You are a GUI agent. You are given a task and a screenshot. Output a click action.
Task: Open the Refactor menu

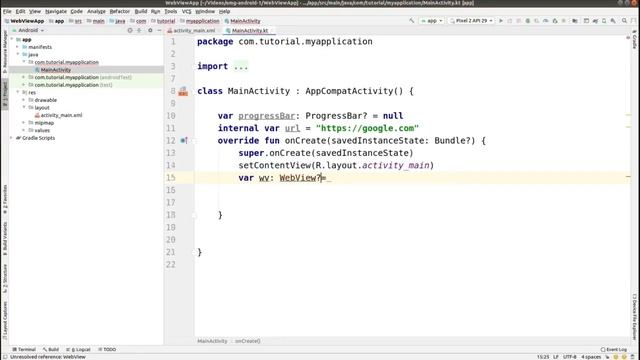click(x=120, y=11)
